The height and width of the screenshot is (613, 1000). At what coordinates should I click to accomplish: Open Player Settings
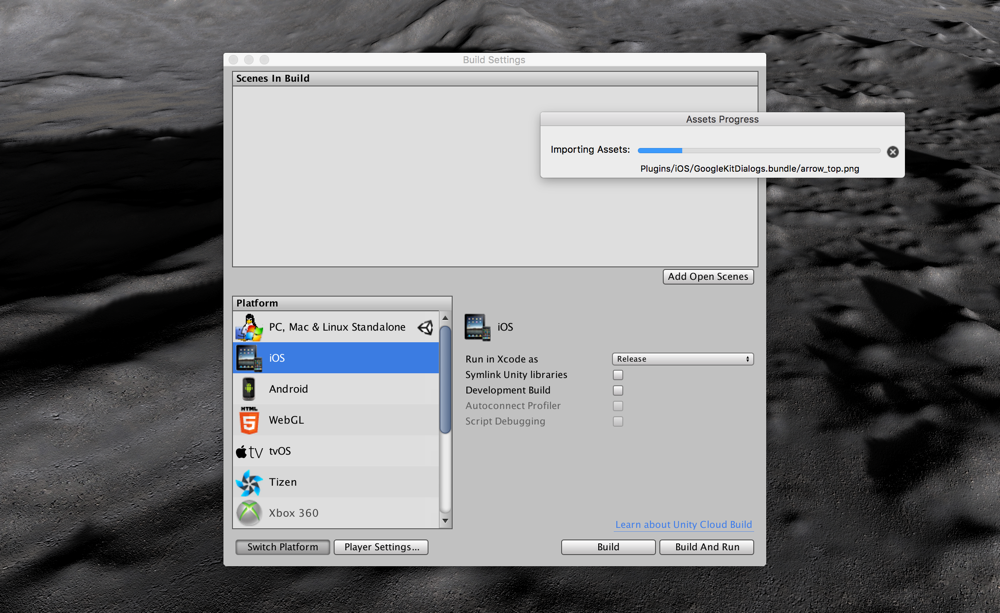381,547
